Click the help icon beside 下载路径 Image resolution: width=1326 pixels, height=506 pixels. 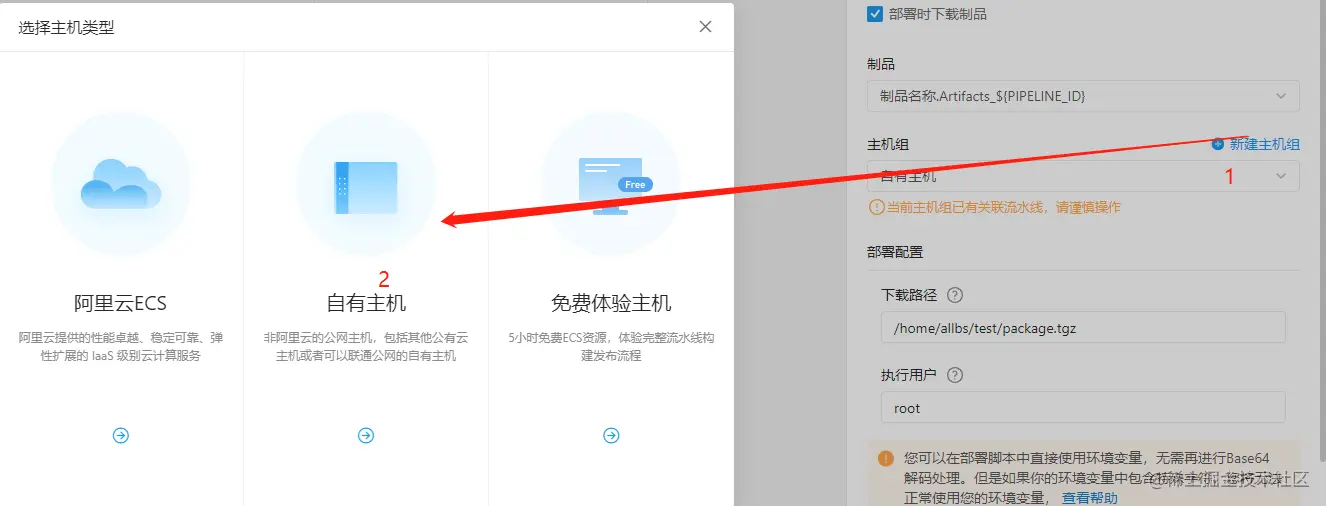(x=954, y=295)
